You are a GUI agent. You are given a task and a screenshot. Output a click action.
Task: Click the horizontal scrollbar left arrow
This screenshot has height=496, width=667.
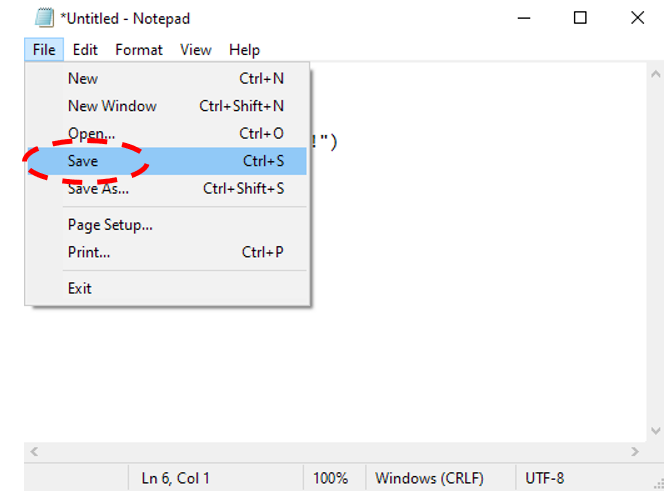pyautogui.click(x=35, y=451)
